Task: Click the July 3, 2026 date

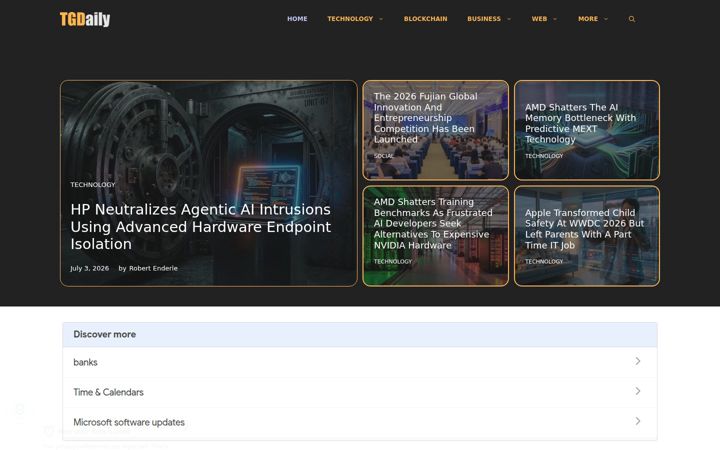Action: point(90,268)
